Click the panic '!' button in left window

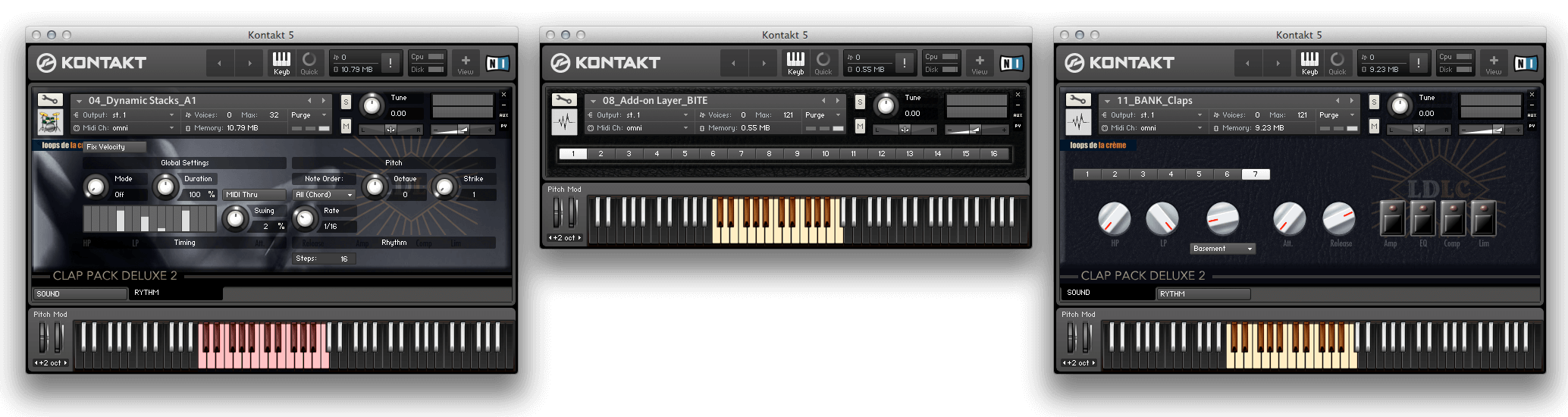click(390, 63)
